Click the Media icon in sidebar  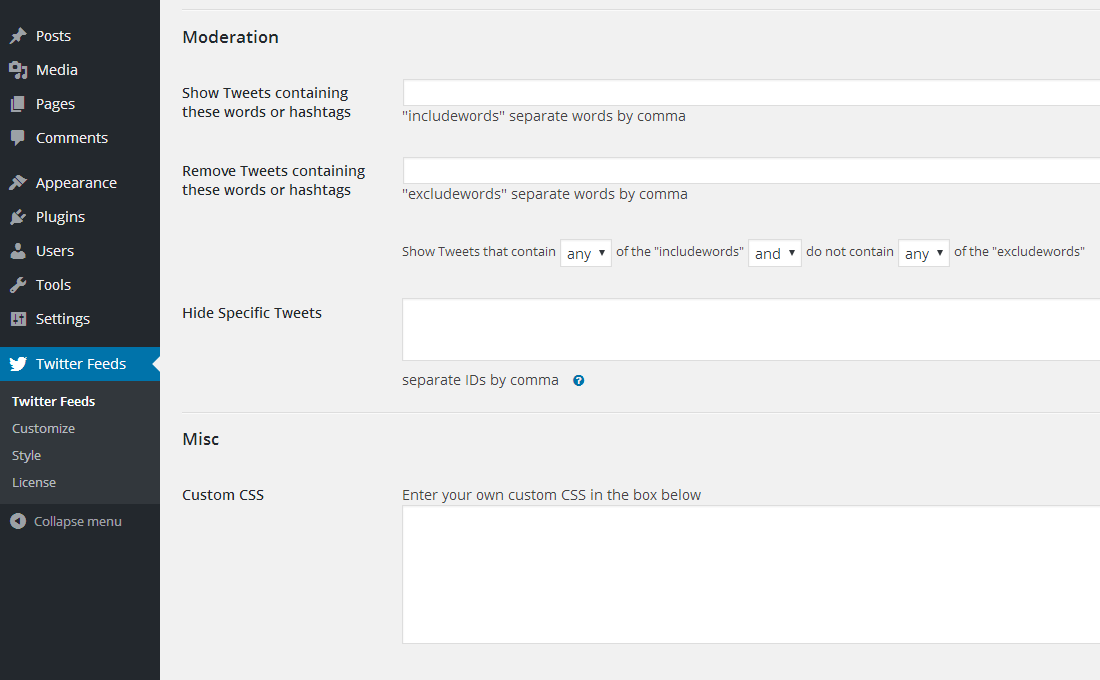pyautogui.click(x=18, y=70)
